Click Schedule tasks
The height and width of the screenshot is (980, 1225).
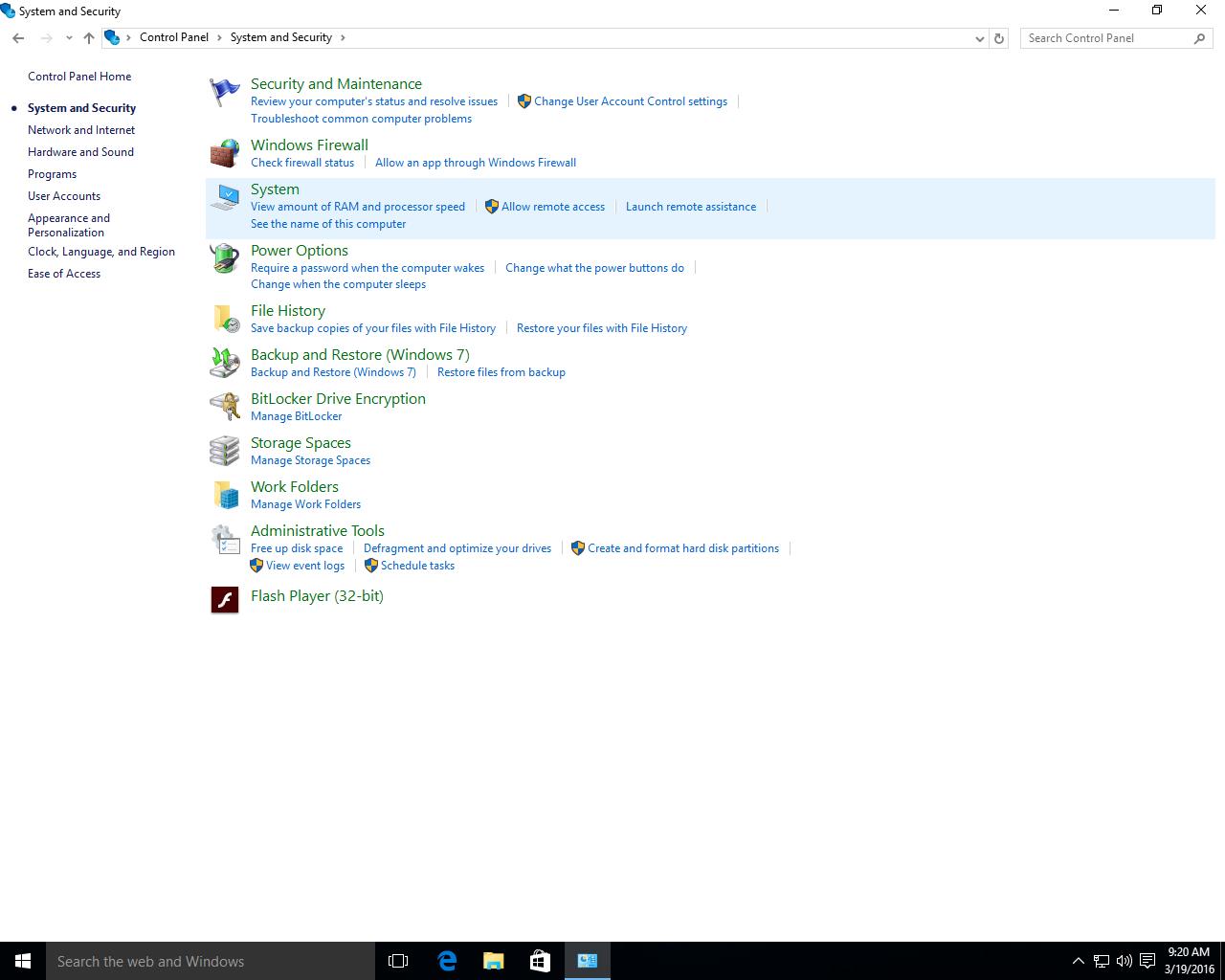[417, 566]
